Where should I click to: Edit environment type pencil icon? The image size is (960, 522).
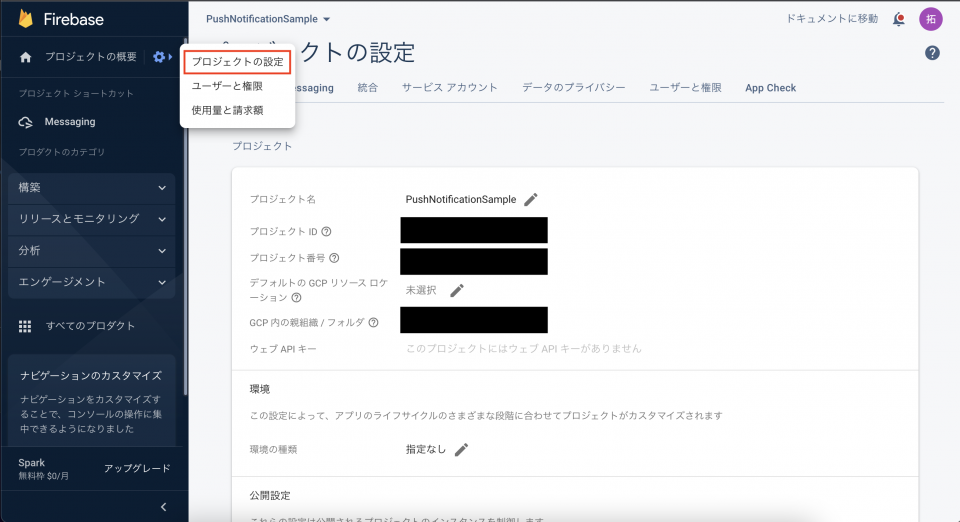[x=462, y=450]
